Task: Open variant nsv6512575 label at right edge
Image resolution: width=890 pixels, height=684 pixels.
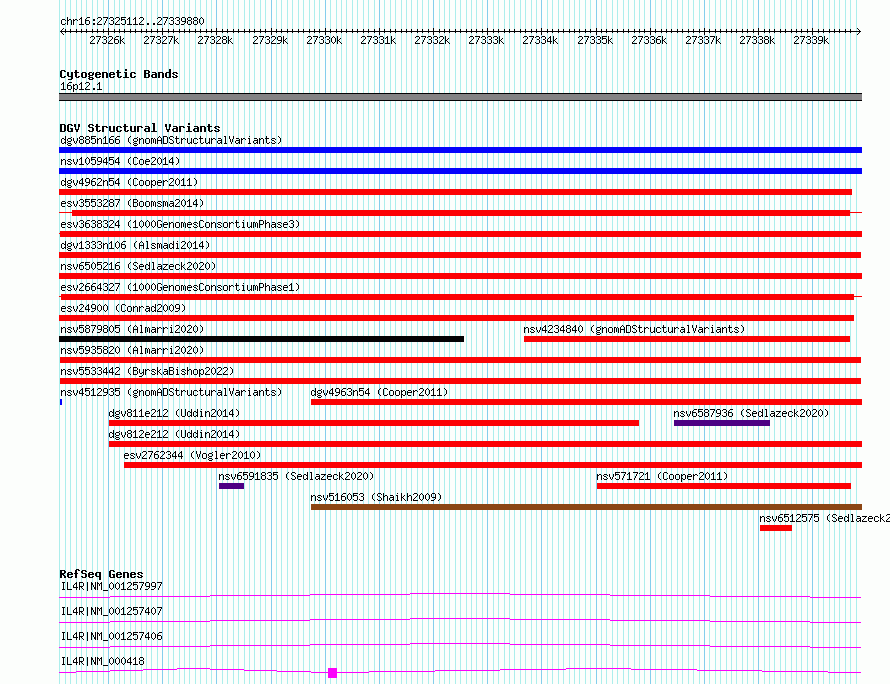Action: [824, 518]
